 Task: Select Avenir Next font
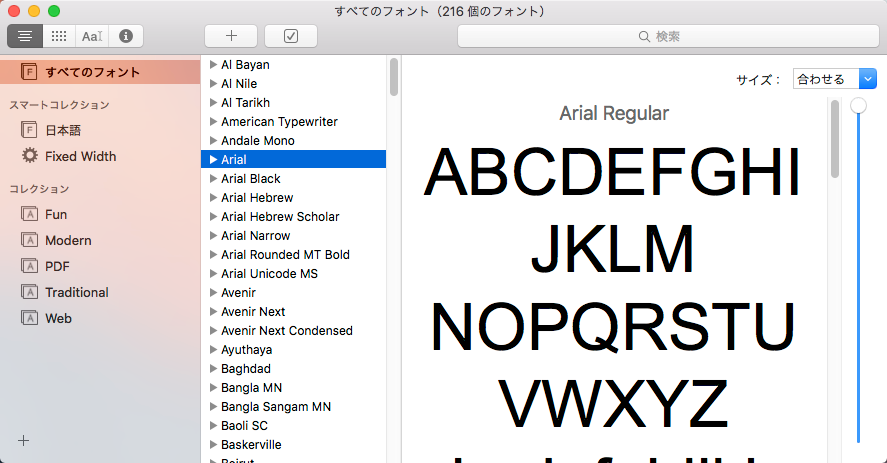click(253, 312)
